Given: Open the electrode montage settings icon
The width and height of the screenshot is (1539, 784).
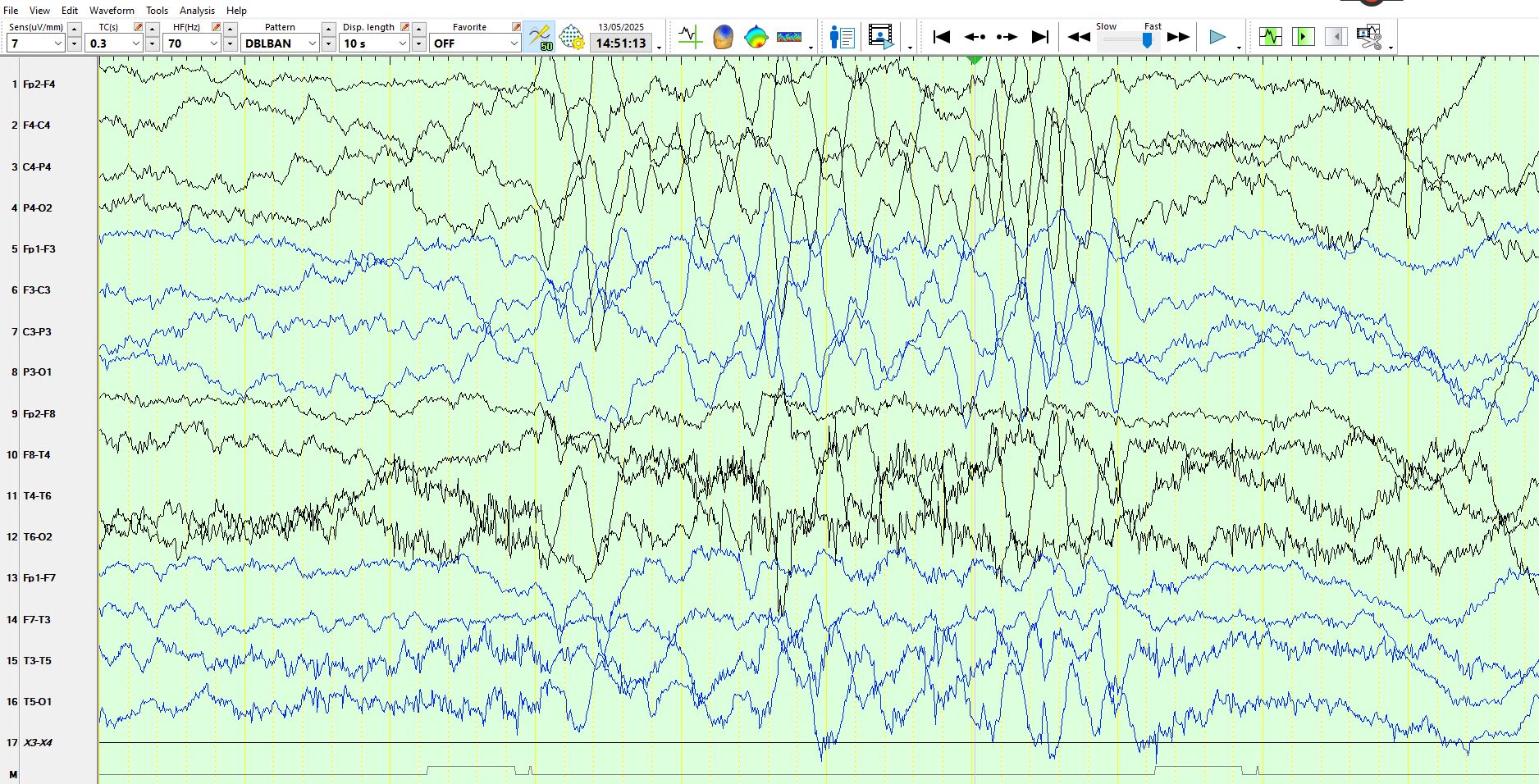Looking at the screenshot, I should (x=572, y=37).
